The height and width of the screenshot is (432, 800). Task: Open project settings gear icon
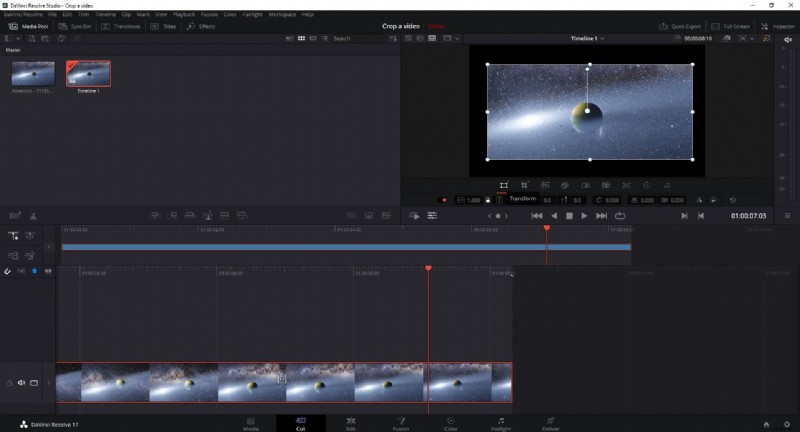click(x=786, y=424)
